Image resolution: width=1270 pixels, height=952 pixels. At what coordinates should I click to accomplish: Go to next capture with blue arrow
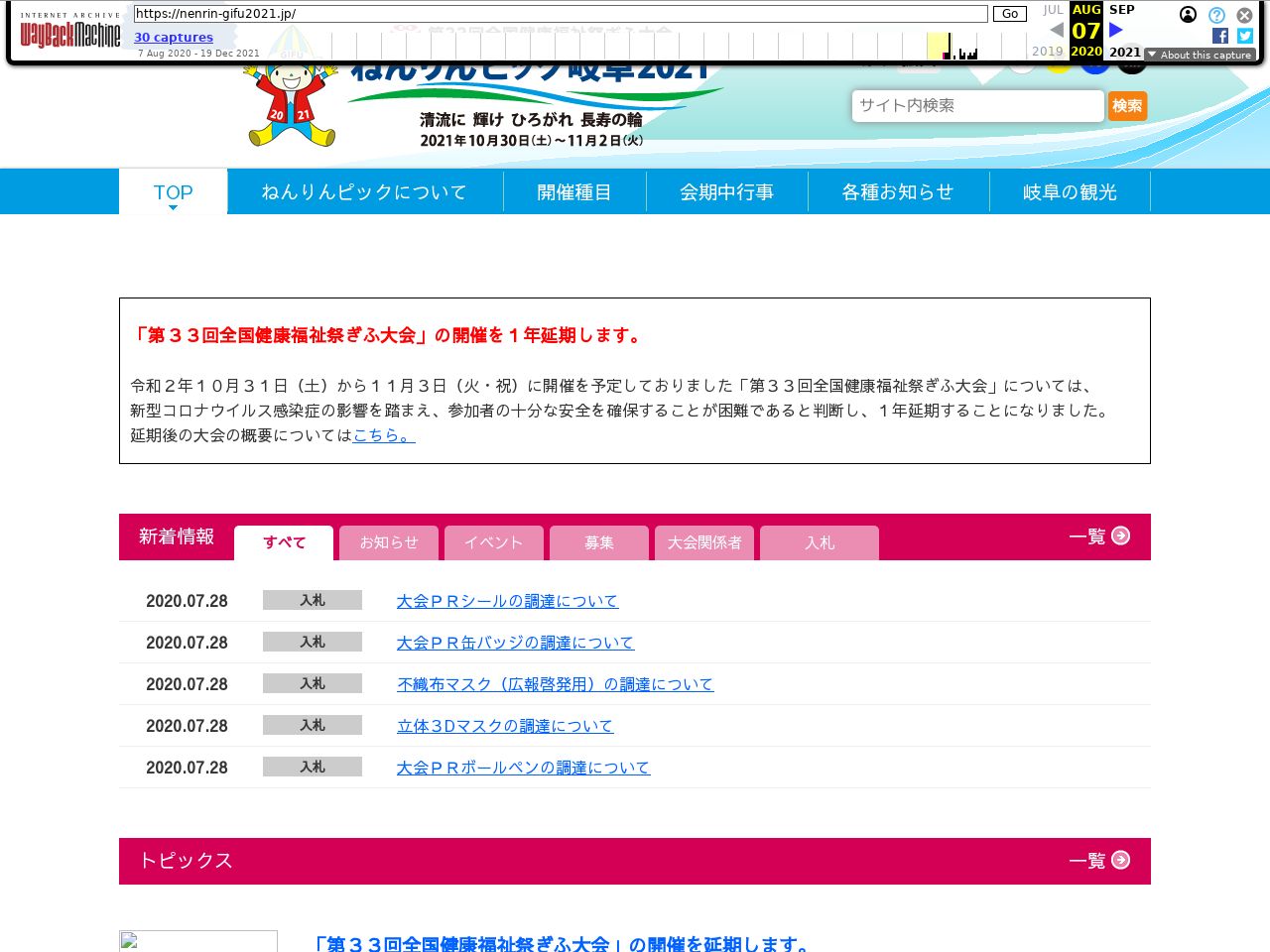tap(1116, 30)
